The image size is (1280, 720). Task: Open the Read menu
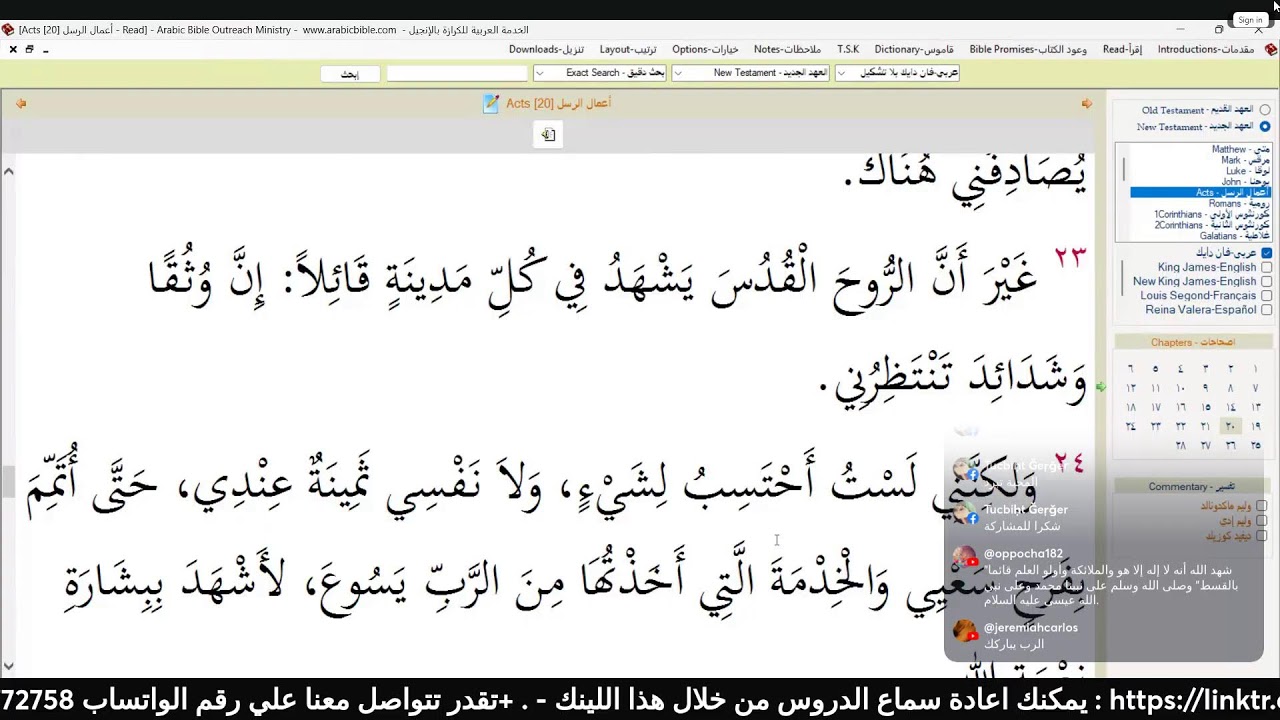[1122, 49]
